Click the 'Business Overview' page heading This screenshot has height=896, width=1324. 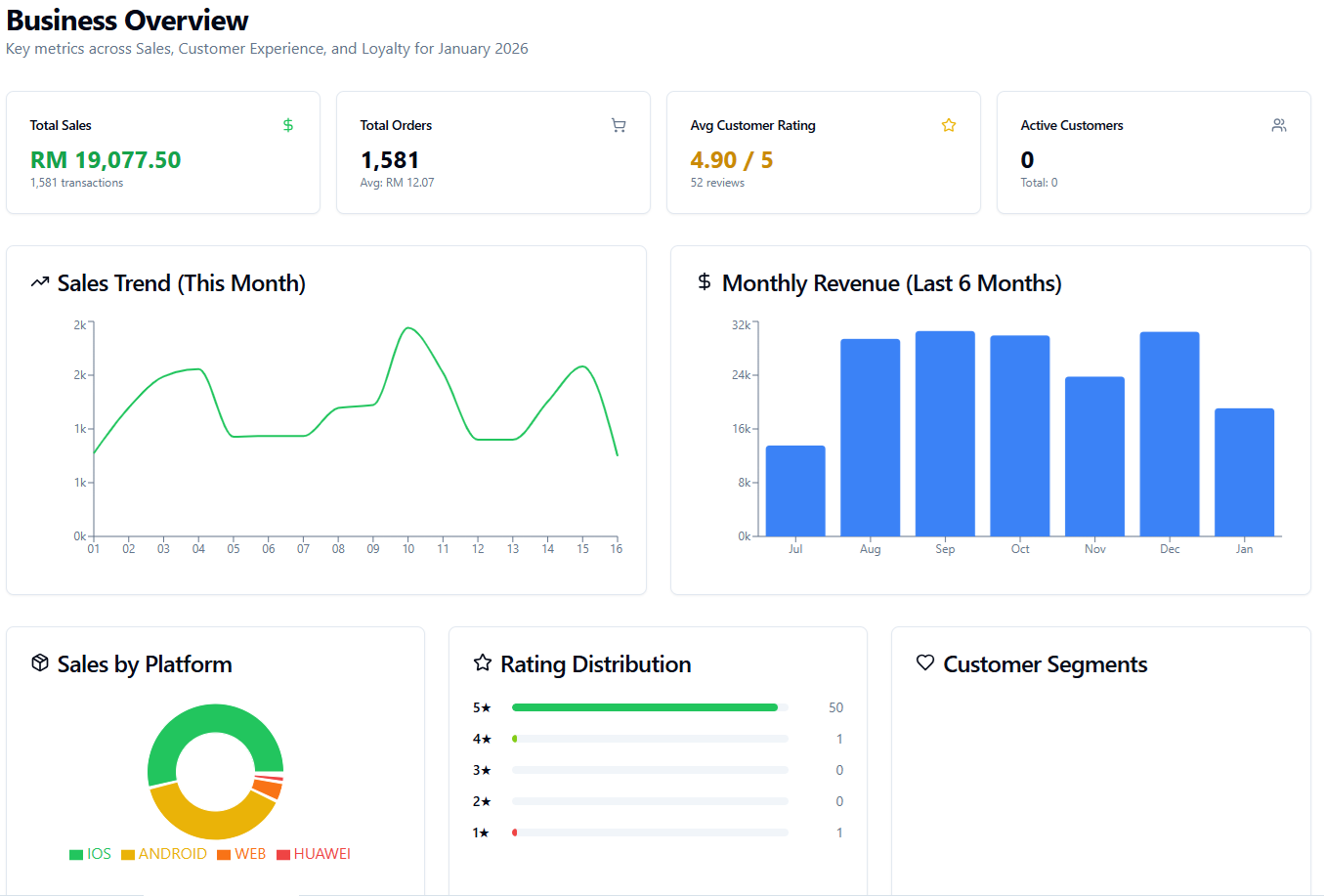pos(128,21)
